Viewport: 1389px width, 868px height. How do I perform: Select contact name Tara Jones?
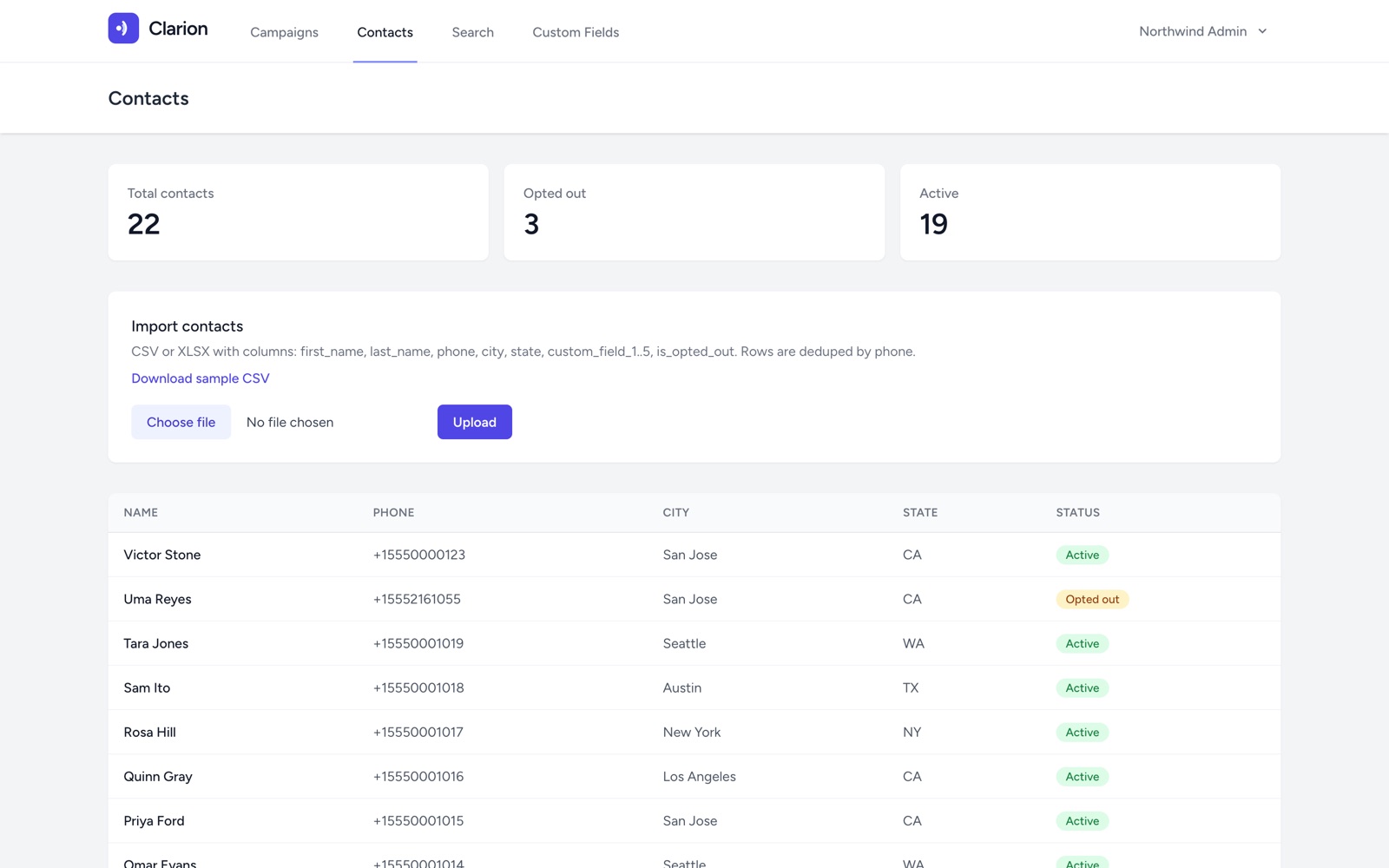[x=156, y=643]
